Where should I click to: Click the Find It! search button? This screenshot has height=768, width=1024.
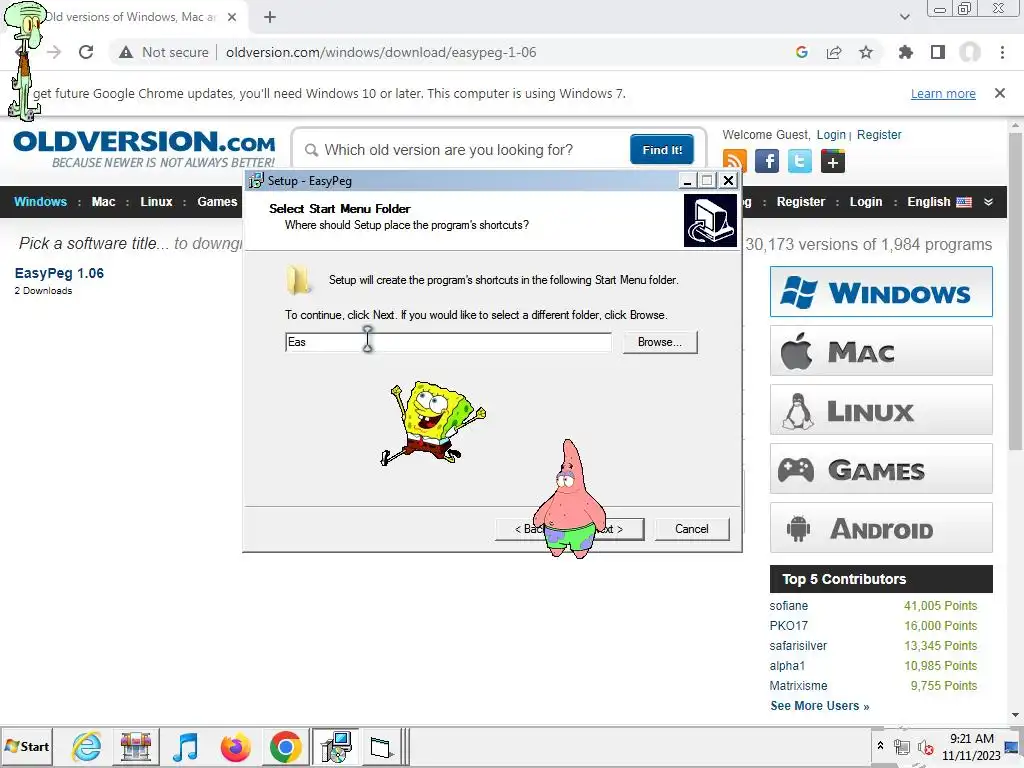662,150
